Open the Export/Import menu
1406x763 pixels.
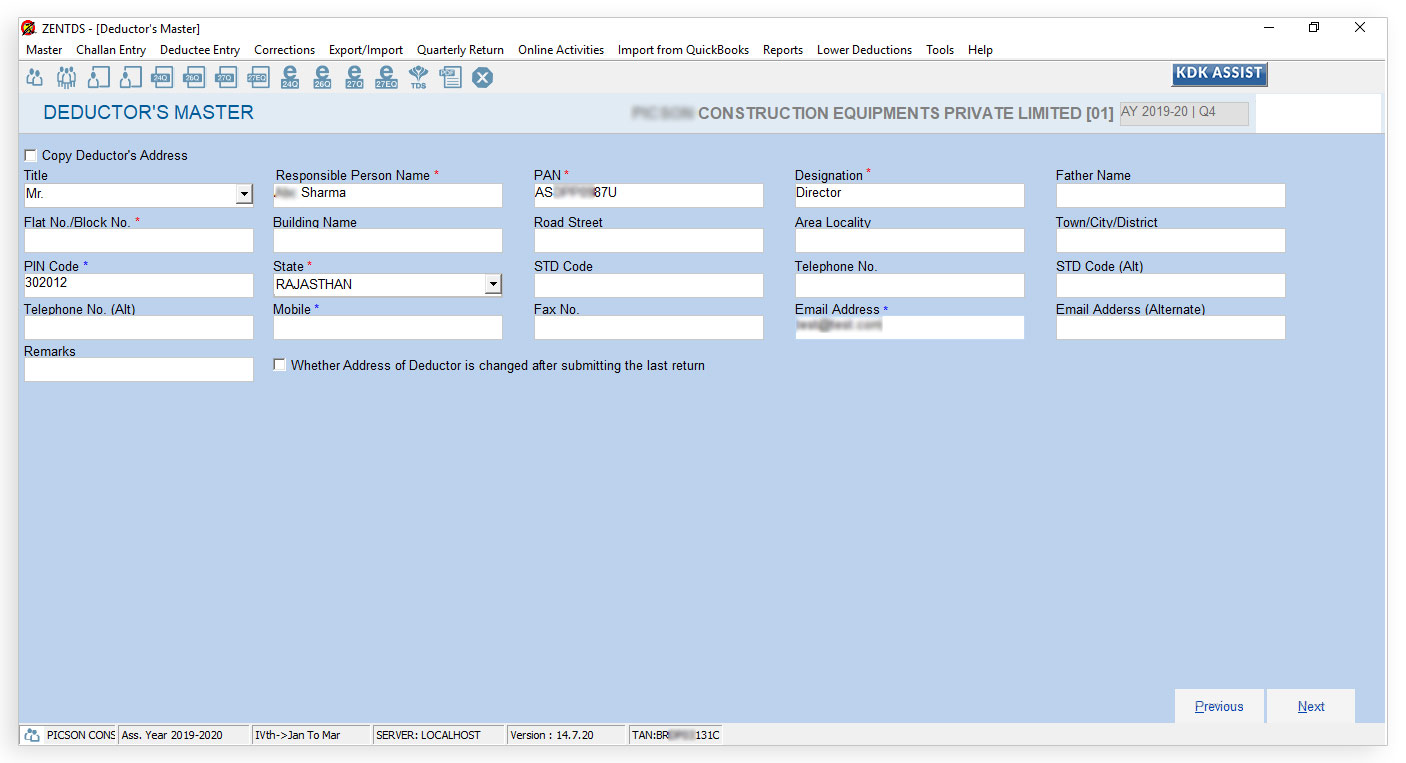[x=366, y=50]
